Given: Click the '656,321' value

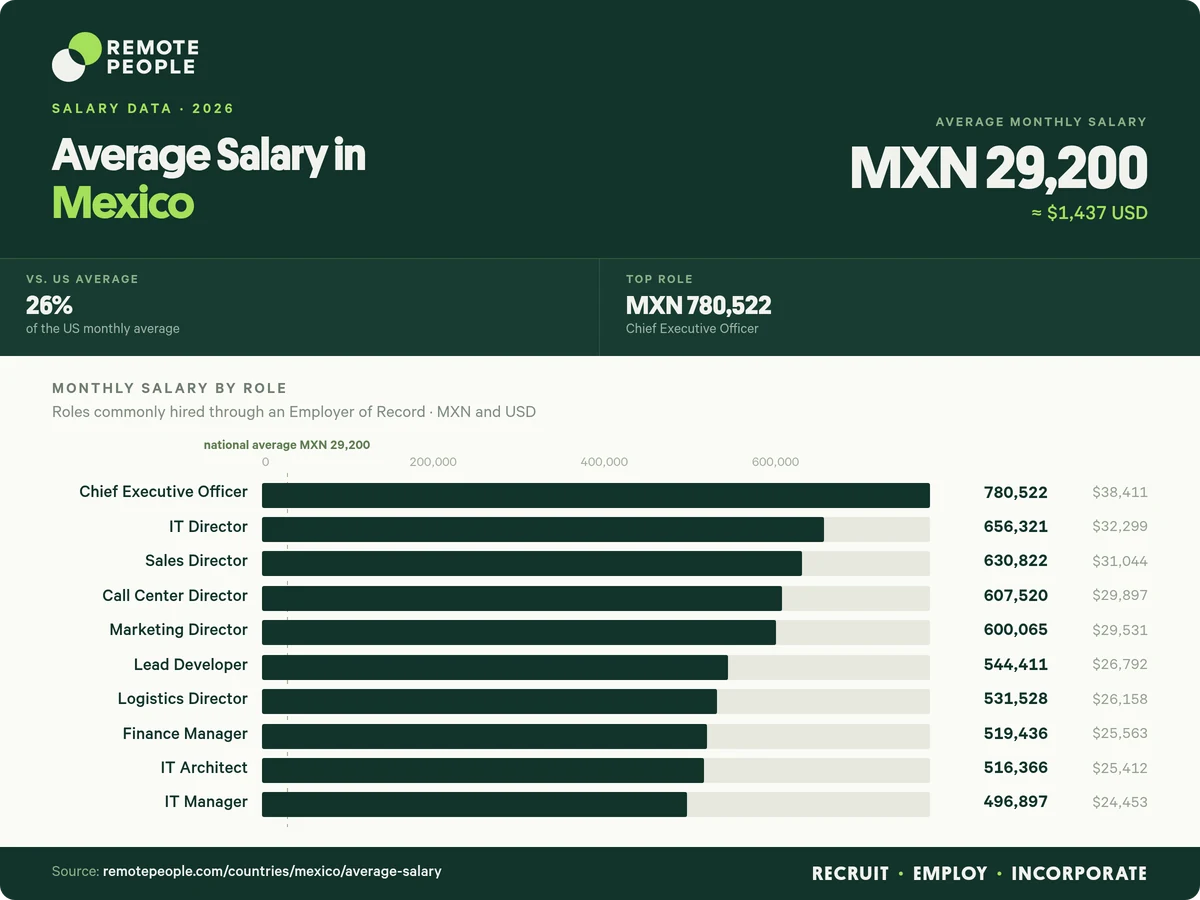Looking at the screenshot, I should click(1016, 526).
